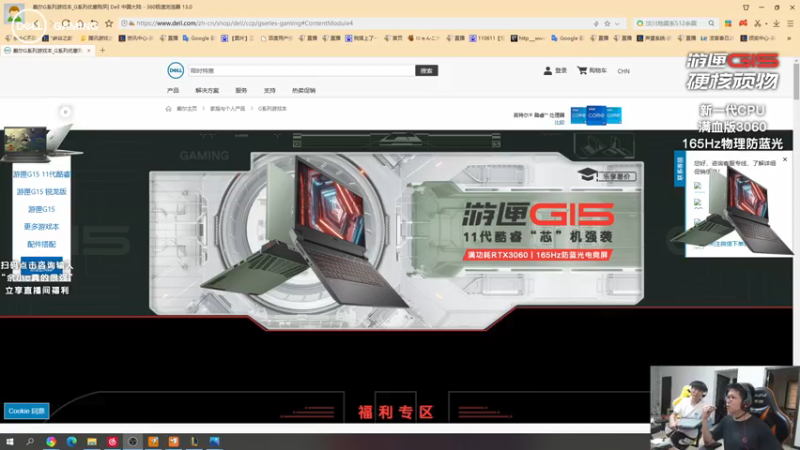Click the browser back arrow
Image resolution: width=800 pixels, height=450 pixels.
pyautogui.click(x=36, y=23)
